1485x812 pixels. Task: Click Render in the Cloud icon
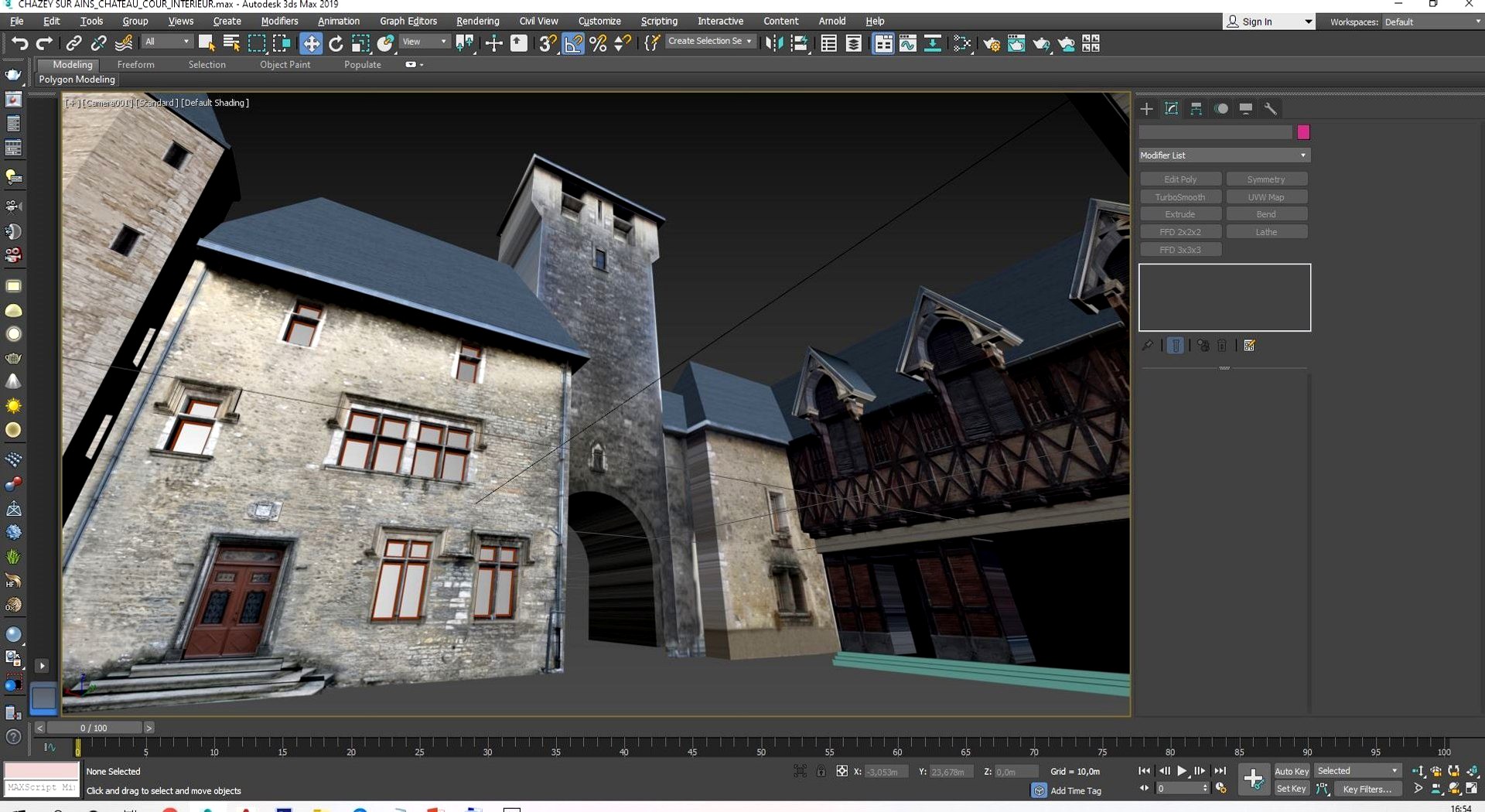(1066, 43)
